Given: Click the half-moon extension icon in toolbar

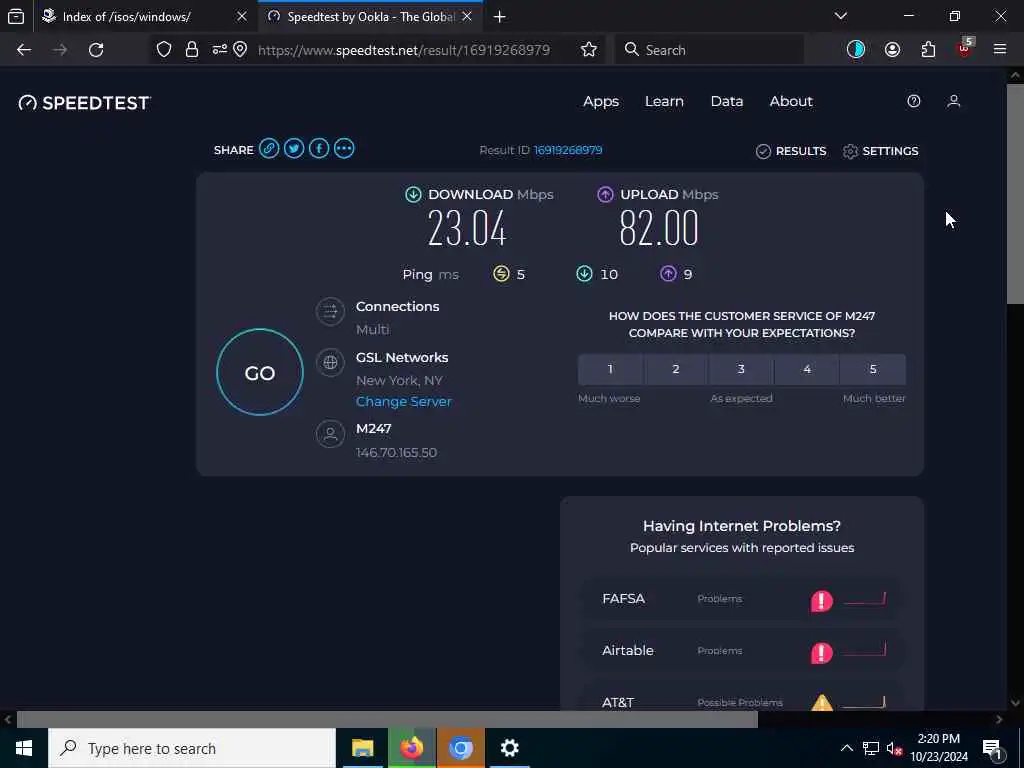Looking at the screenshot, I should (856, 50).
